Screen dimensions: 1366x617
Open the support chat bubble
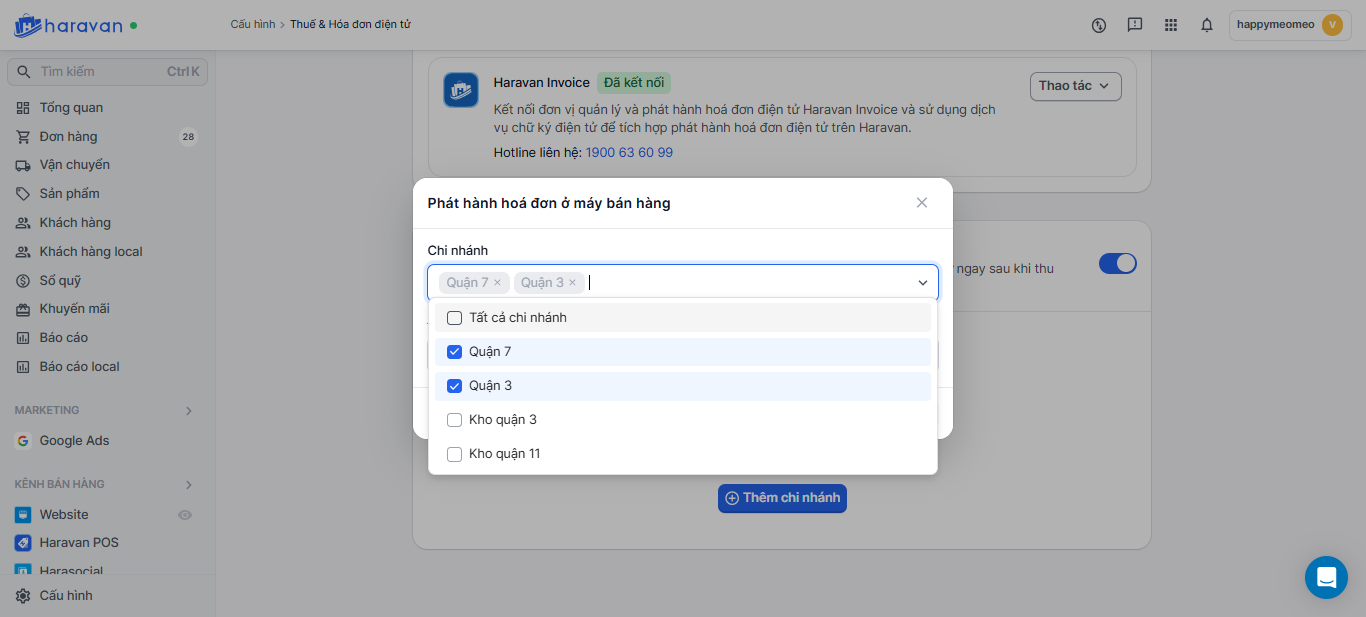tap(1326, 577)
